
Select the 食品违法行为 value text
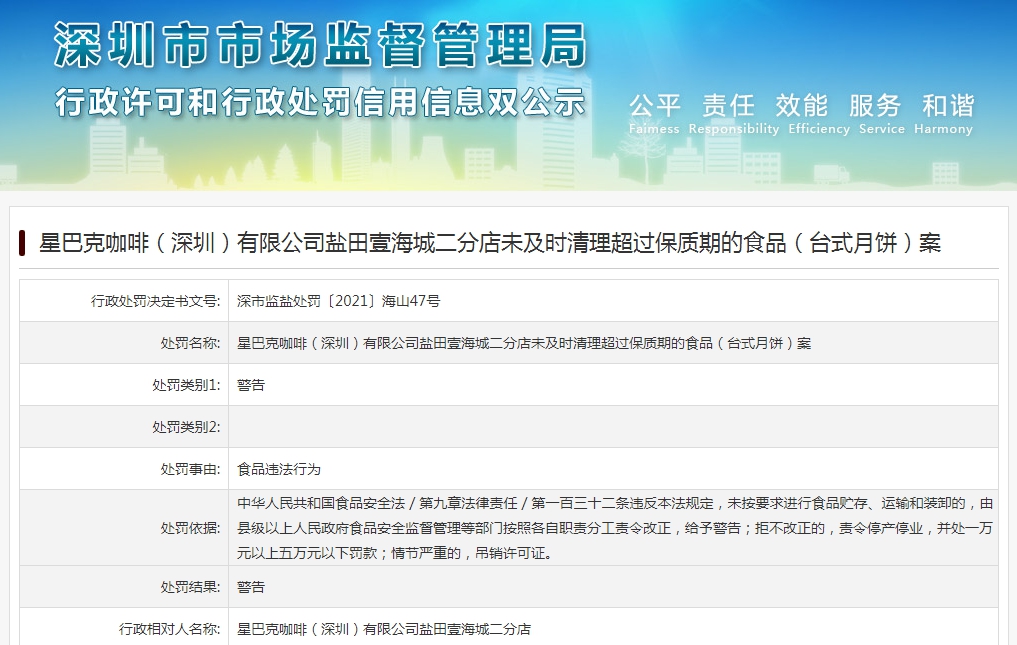click(279, 469)
